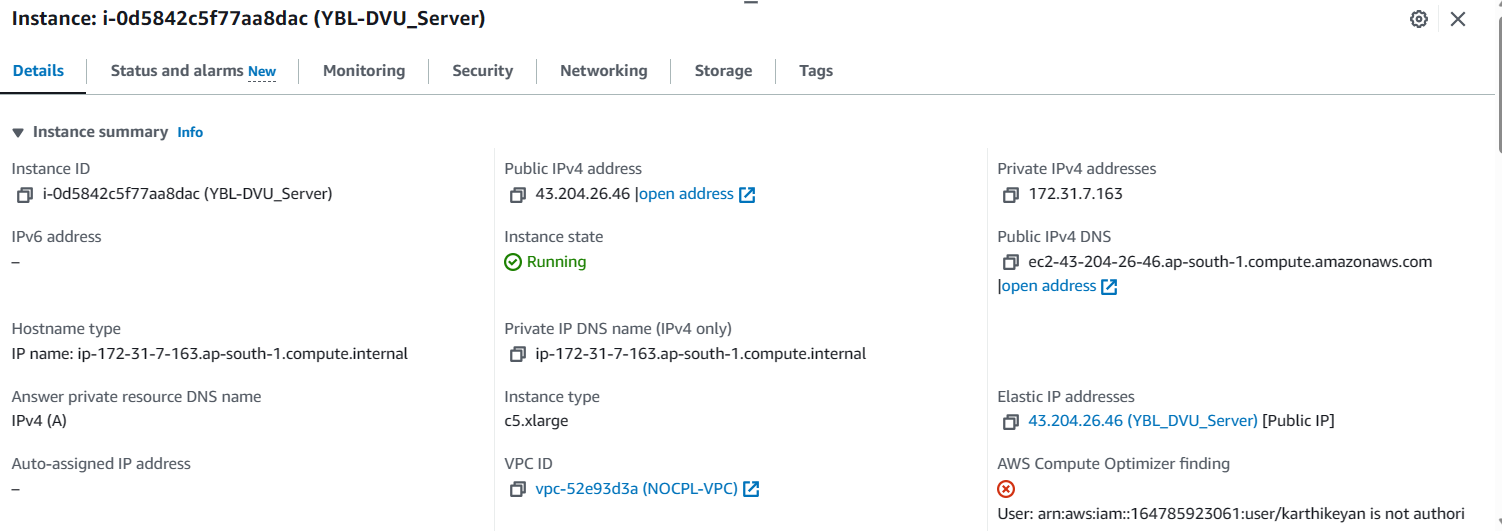1502x531 pixels.
Task: Open the Status and alarms tab
Action: coord(177,71)
